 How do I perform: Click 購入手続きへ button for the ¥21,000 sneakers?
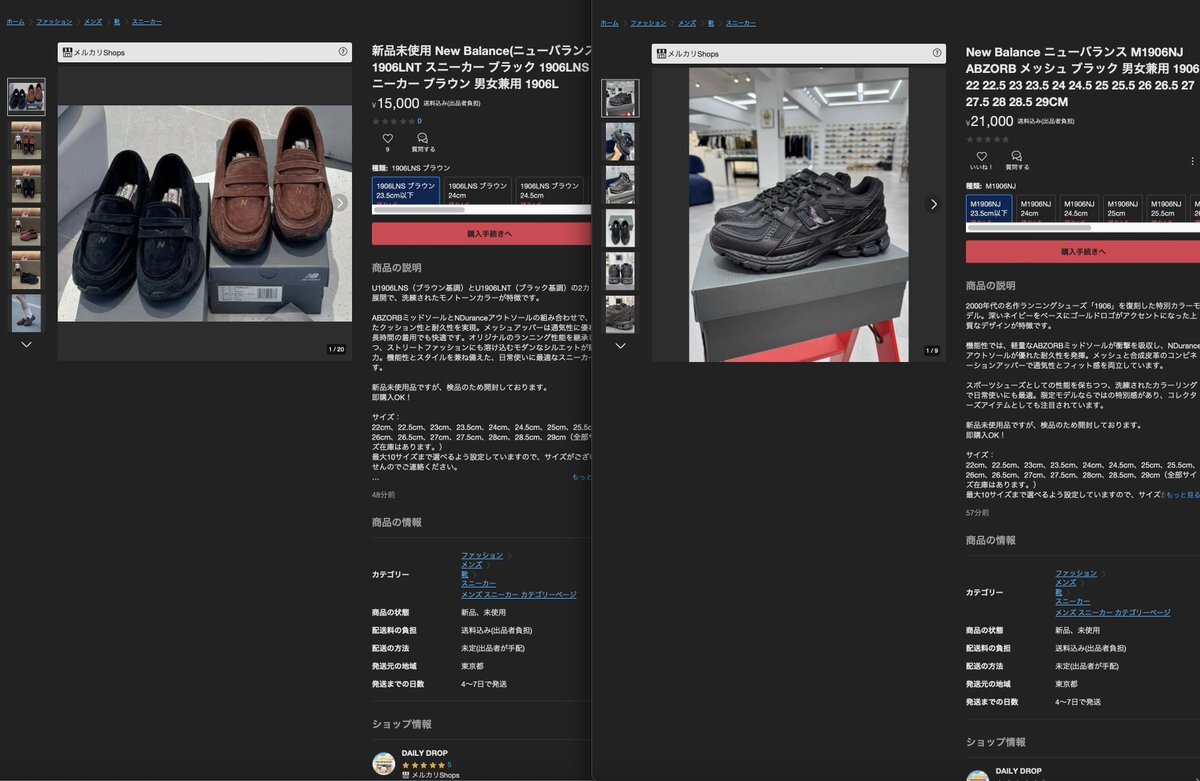coord(1083,252)
